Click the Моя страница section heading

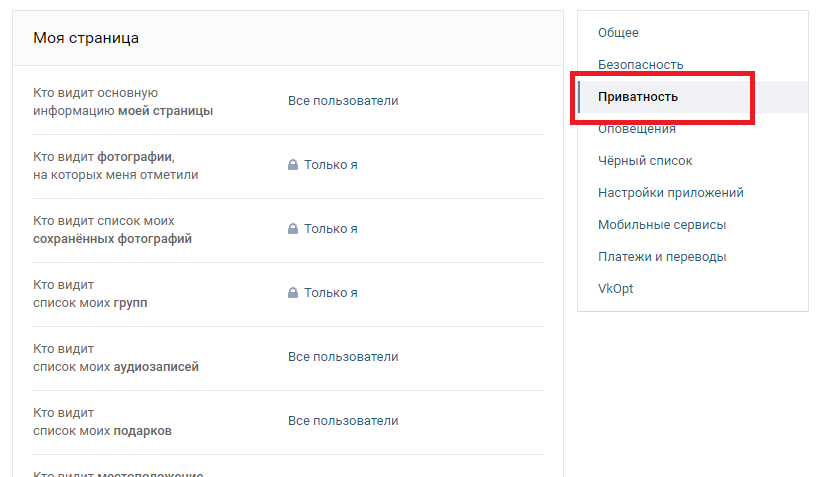(86, 38)
